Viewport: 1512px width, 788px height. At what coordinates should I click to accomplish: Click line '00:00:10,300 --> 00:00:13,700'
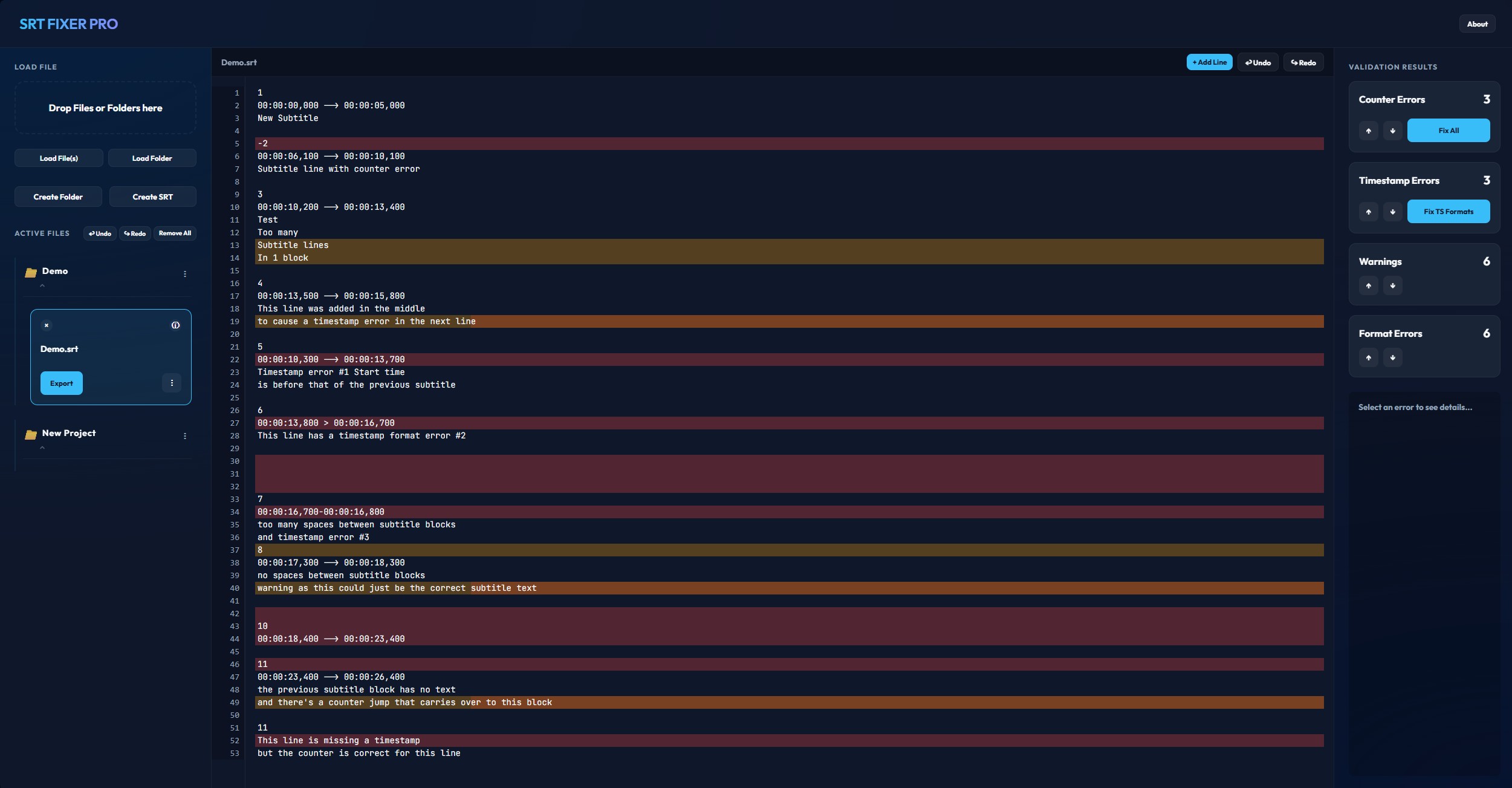(789, 359)
